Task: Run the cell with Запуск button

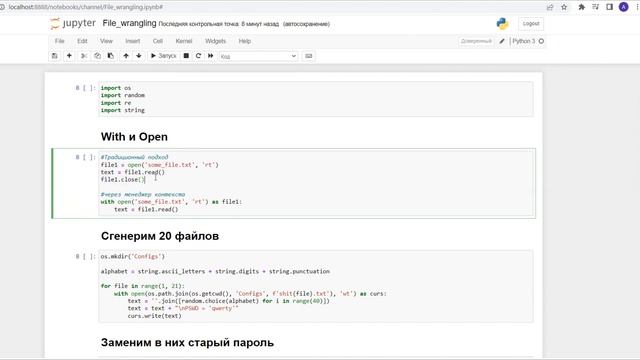Action: (x=163, y=56)
